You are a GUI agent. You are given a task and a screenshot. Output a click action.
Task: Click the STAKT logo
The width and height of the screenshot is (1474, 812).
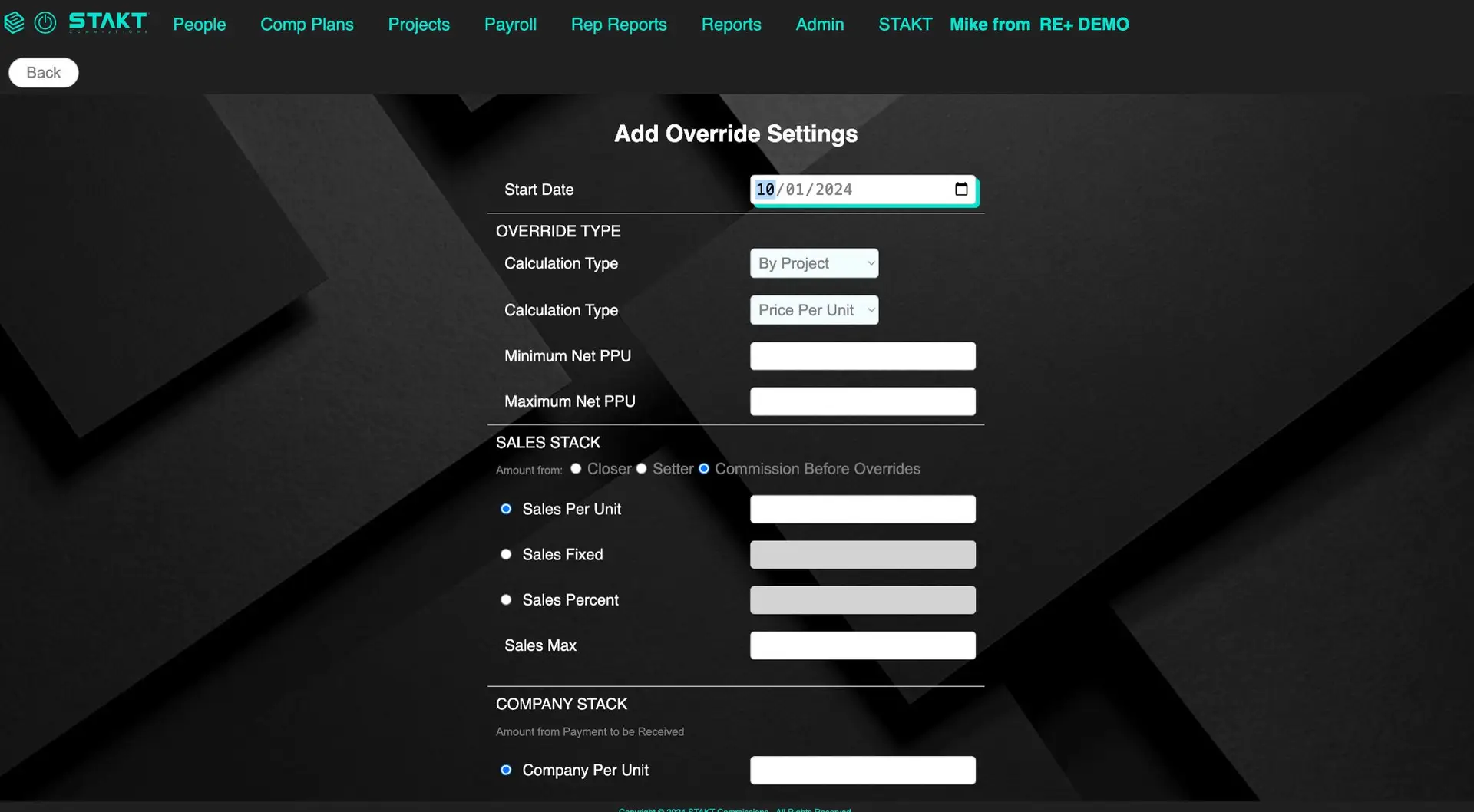tap(107, 23)
